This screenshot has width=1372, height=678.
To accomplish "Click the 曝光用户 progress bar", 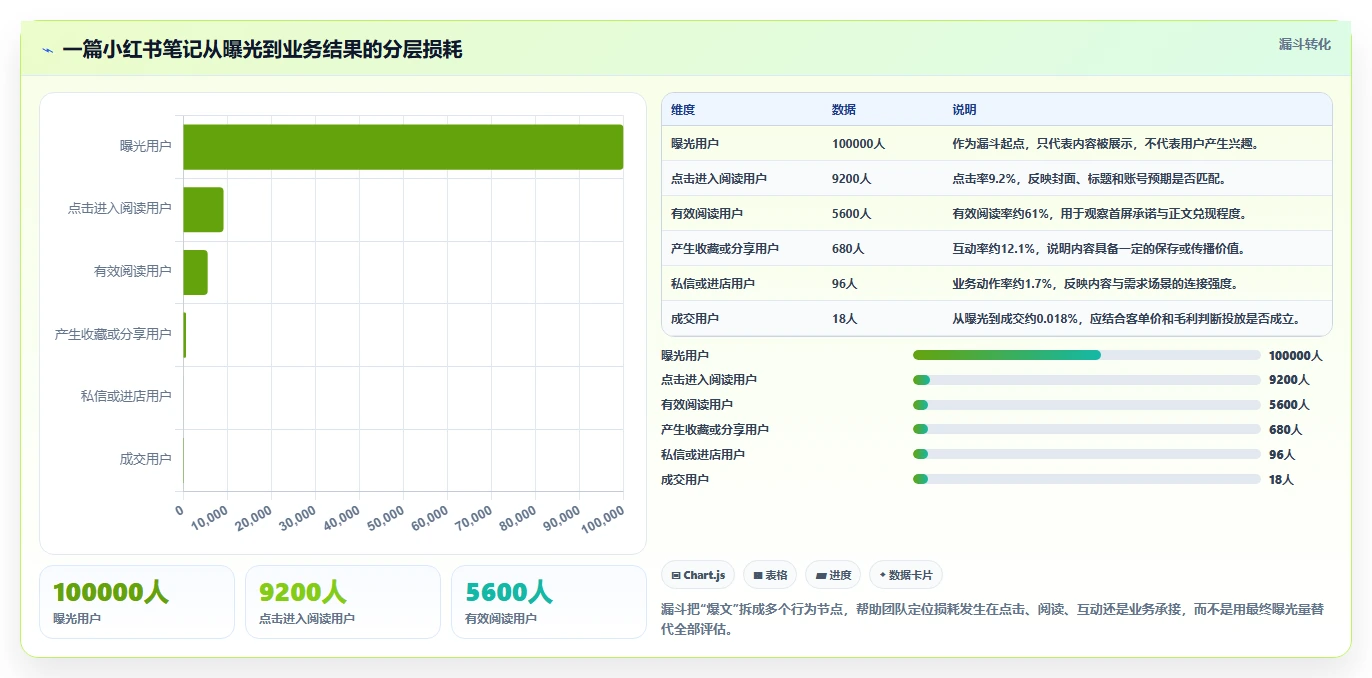I will (1086, 355).
